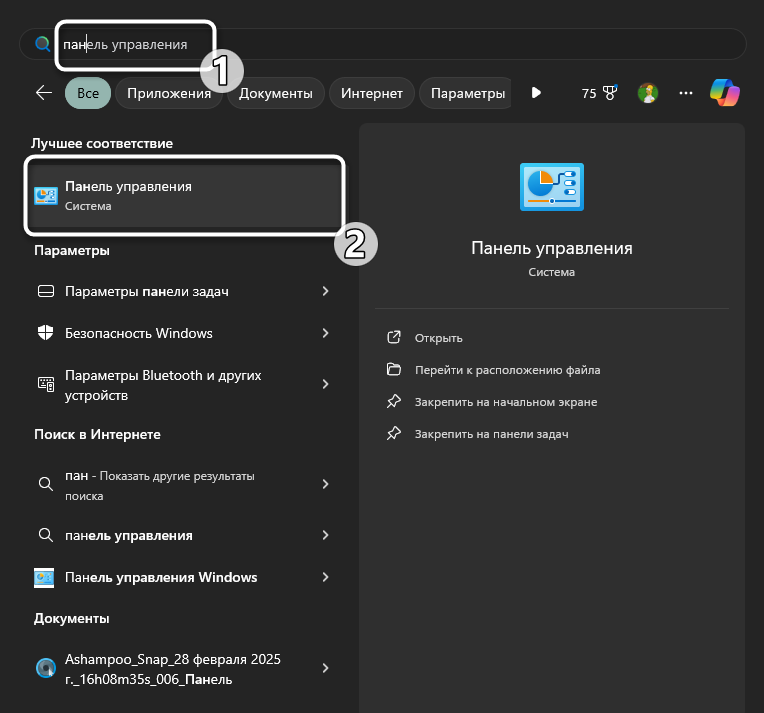Click icon next to Панель управления Windows

[44, 578]
